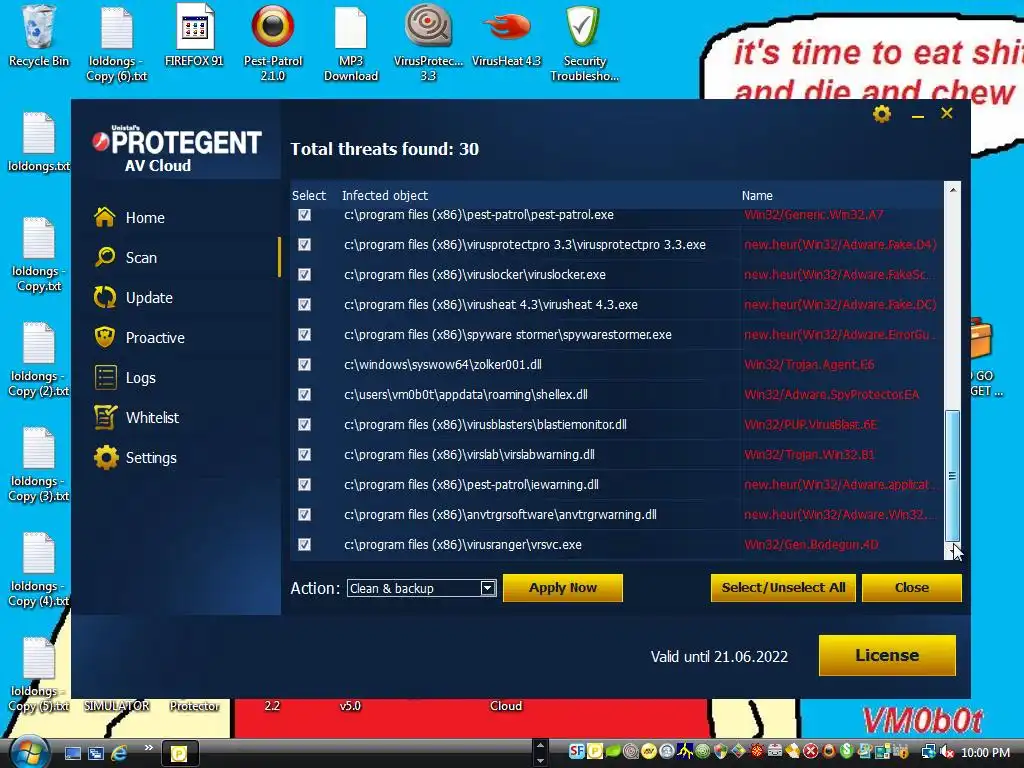
Task: Click the threat list scrollbar thumb
Action: (953, 476)
